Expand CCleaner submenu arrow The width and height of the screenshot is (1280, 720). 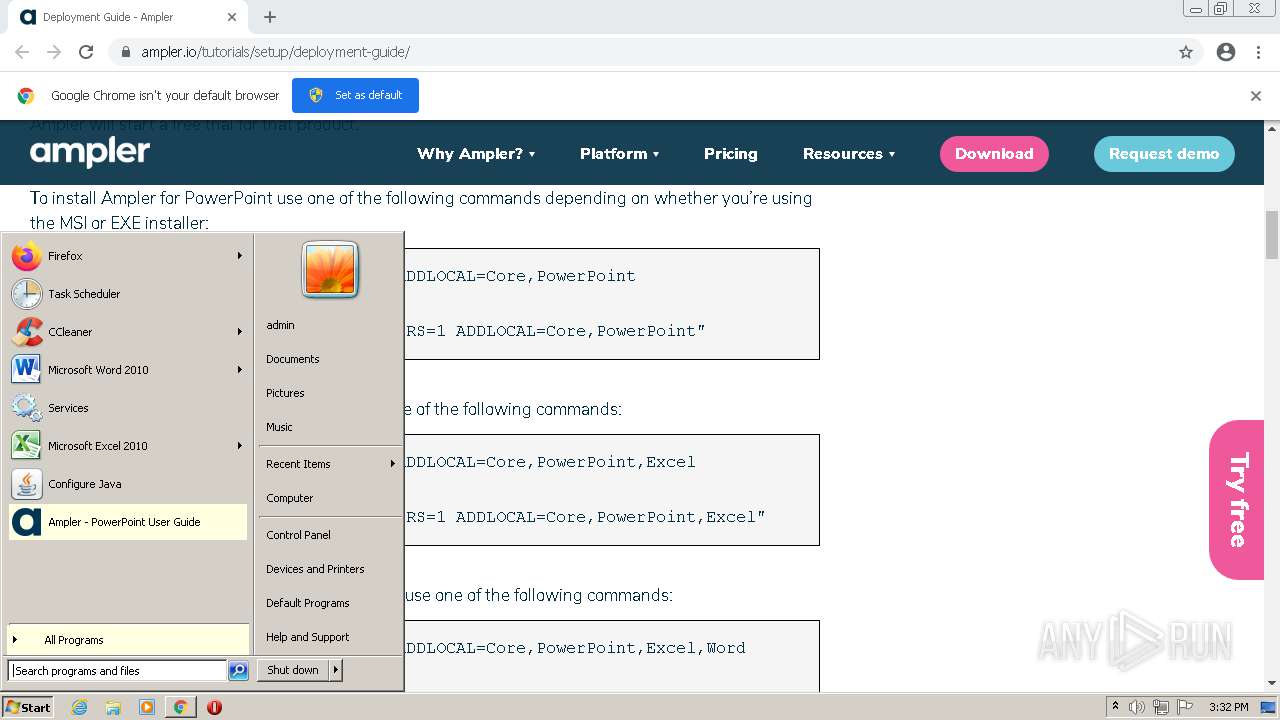[x=240, y=332]
